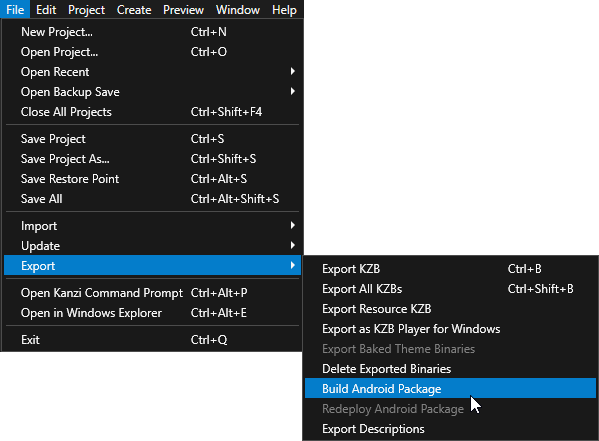Click Exit in the File menu

pos(152,339)
